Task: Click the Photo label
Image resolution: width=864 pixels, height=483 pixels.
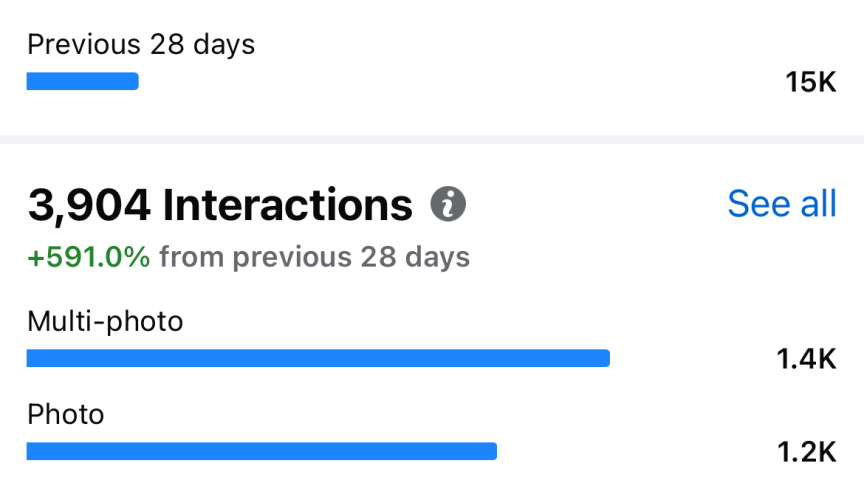Action: tap(66, 415)
